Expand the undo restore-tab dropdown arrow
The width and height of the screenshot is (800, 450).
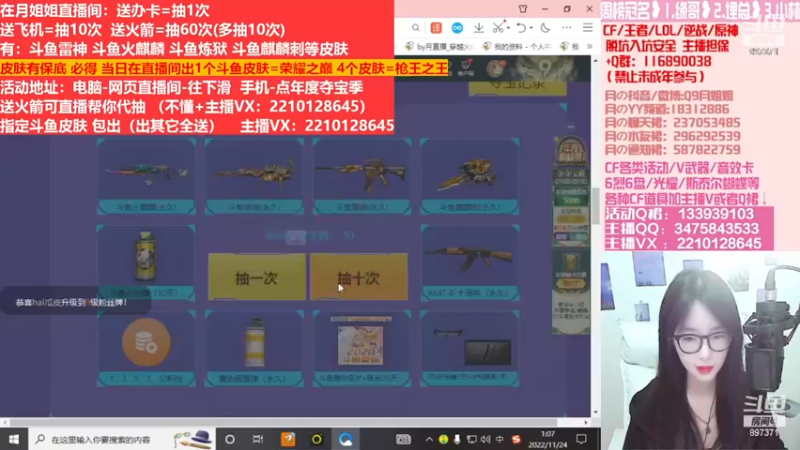[x=531, y=28]
